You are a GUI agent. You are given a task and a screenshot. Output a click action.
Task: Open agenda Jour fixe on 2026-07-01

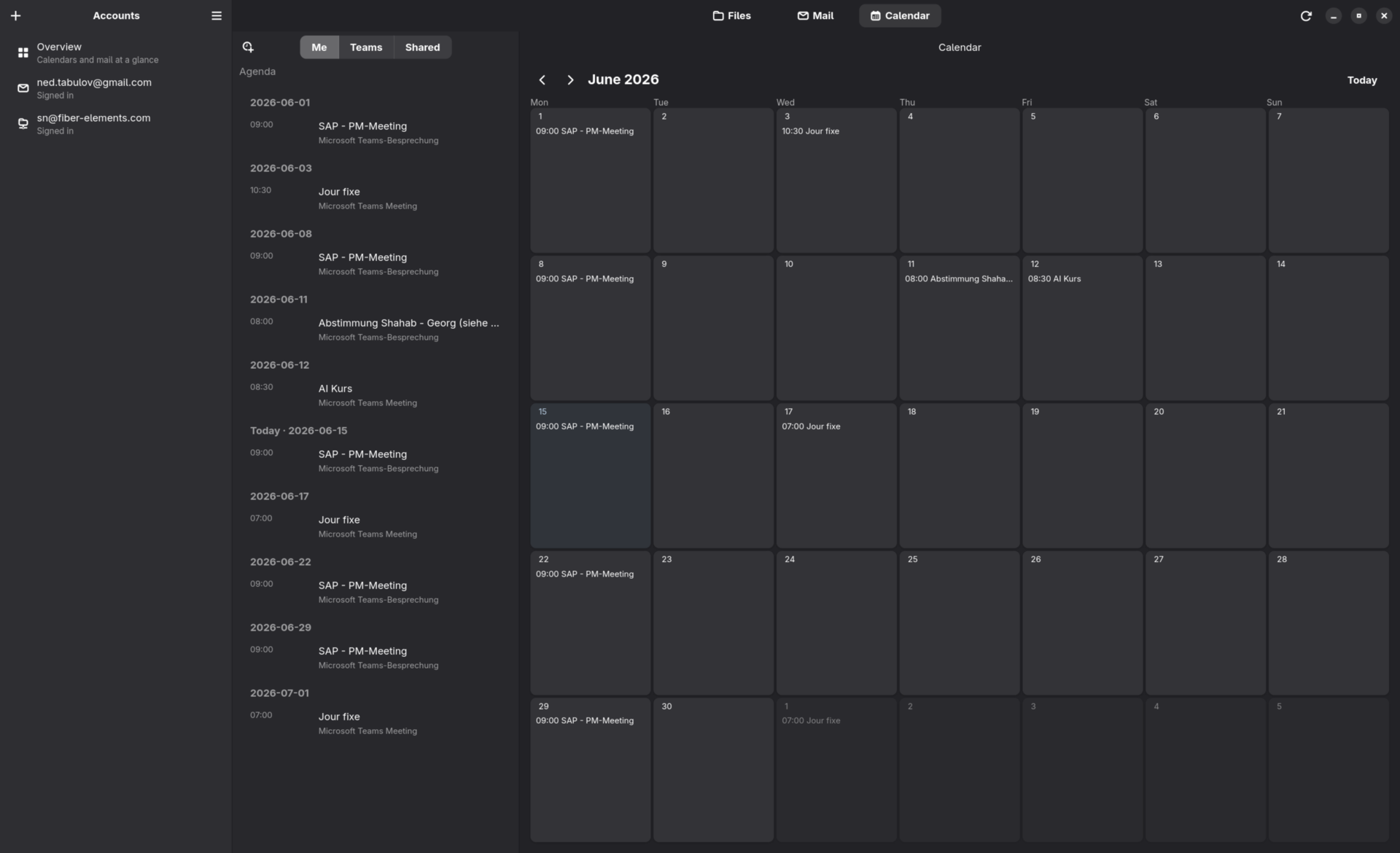click(375, 722)
